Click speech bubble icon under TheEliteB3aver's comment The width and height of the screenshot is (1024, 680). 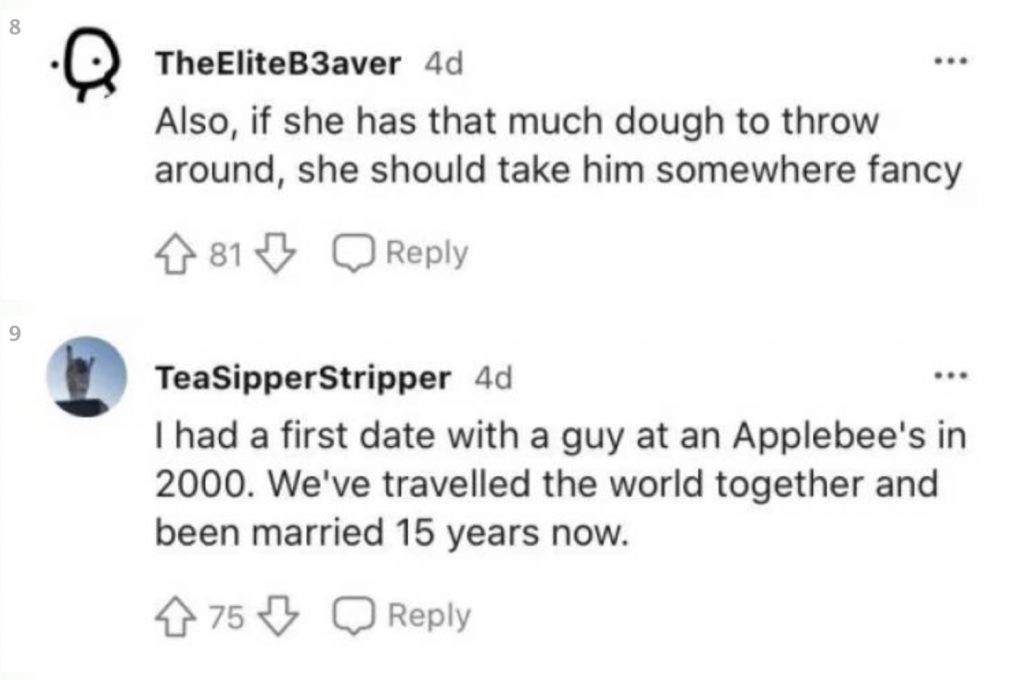(351, 254)
